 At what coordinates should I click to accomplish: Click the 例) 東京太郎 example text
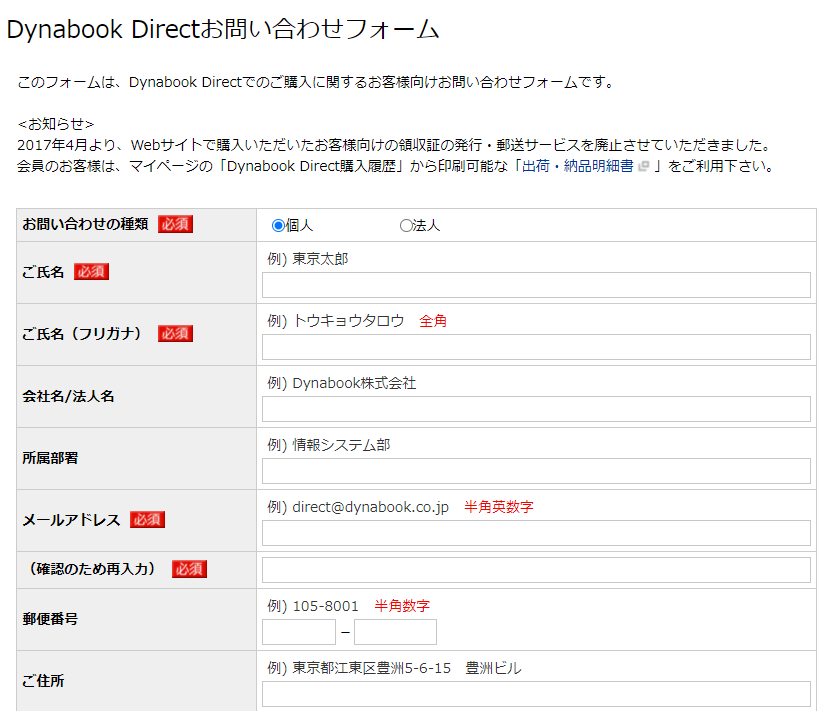coord(308,259)
